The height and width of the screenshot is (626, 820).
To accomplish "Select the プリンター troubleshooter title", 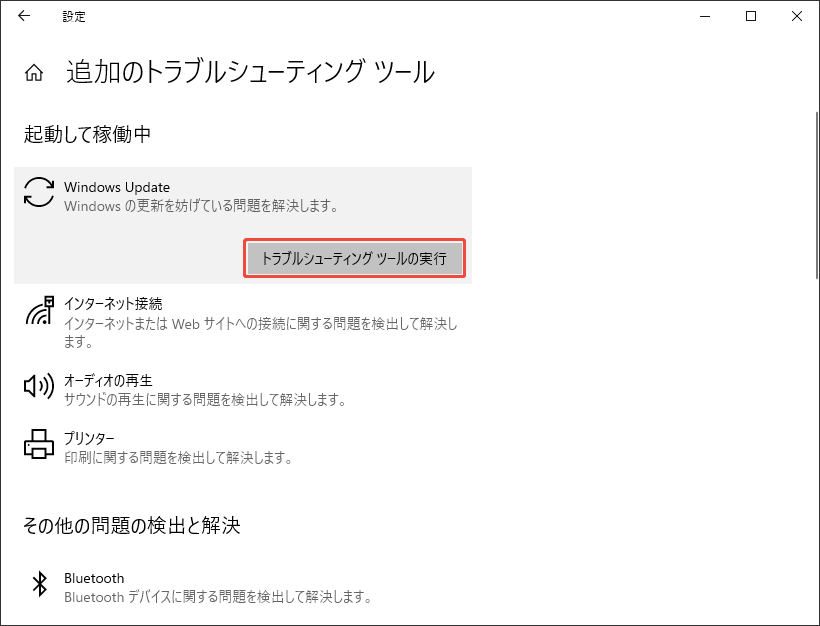I will point(89,438).
